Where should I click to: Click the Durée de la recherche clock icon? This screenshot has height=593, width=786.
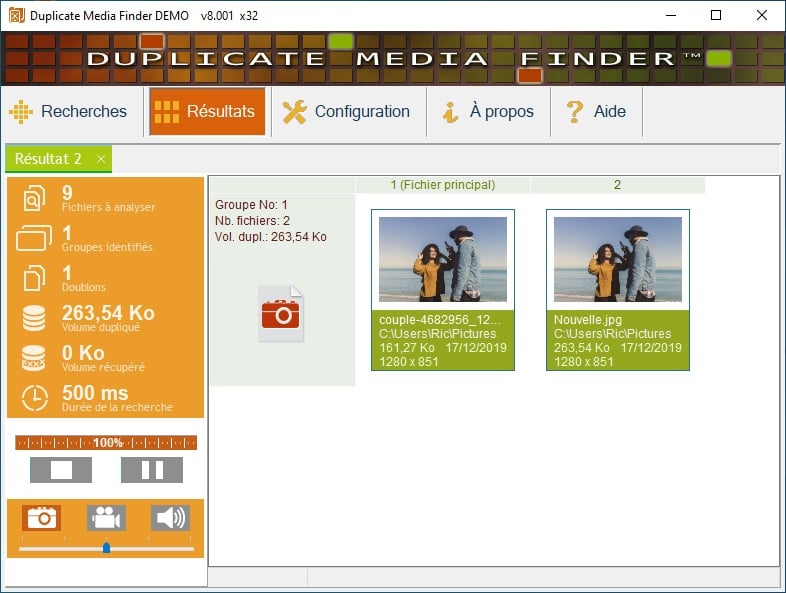click(34, 397)
